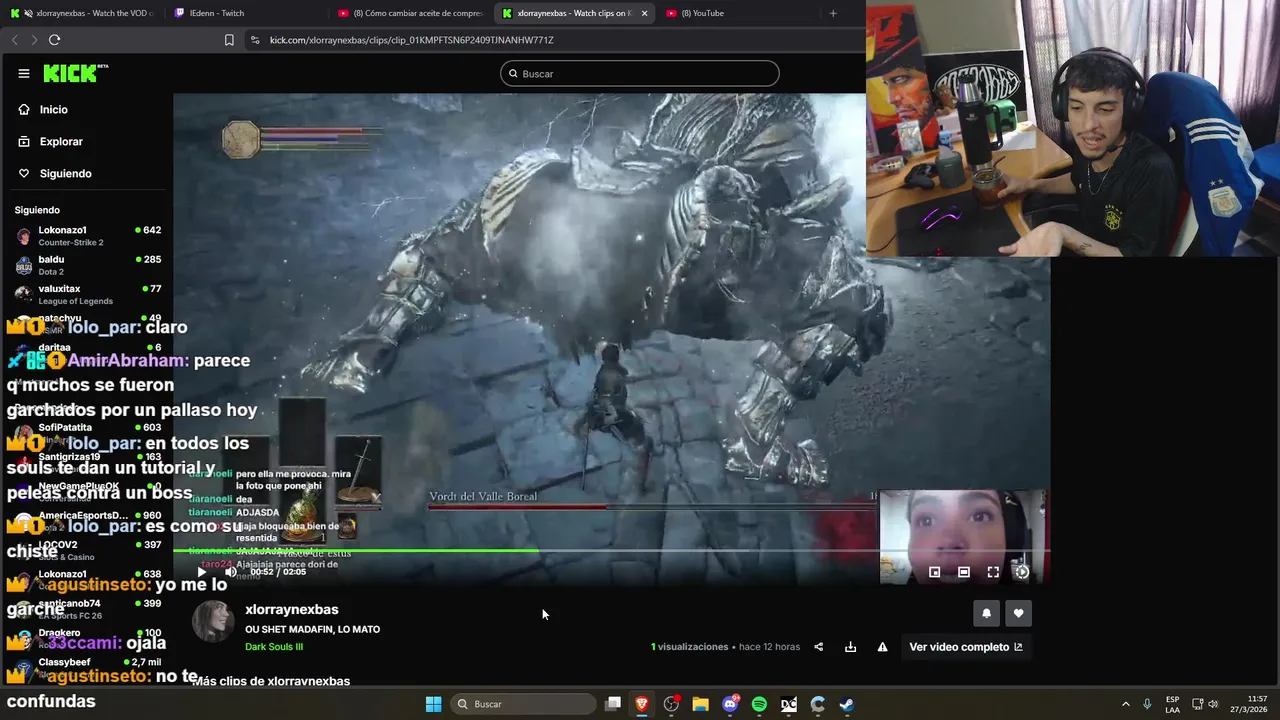Open valuxitax League of Legends channel
1280x720 pixels.
click(87, 294)
